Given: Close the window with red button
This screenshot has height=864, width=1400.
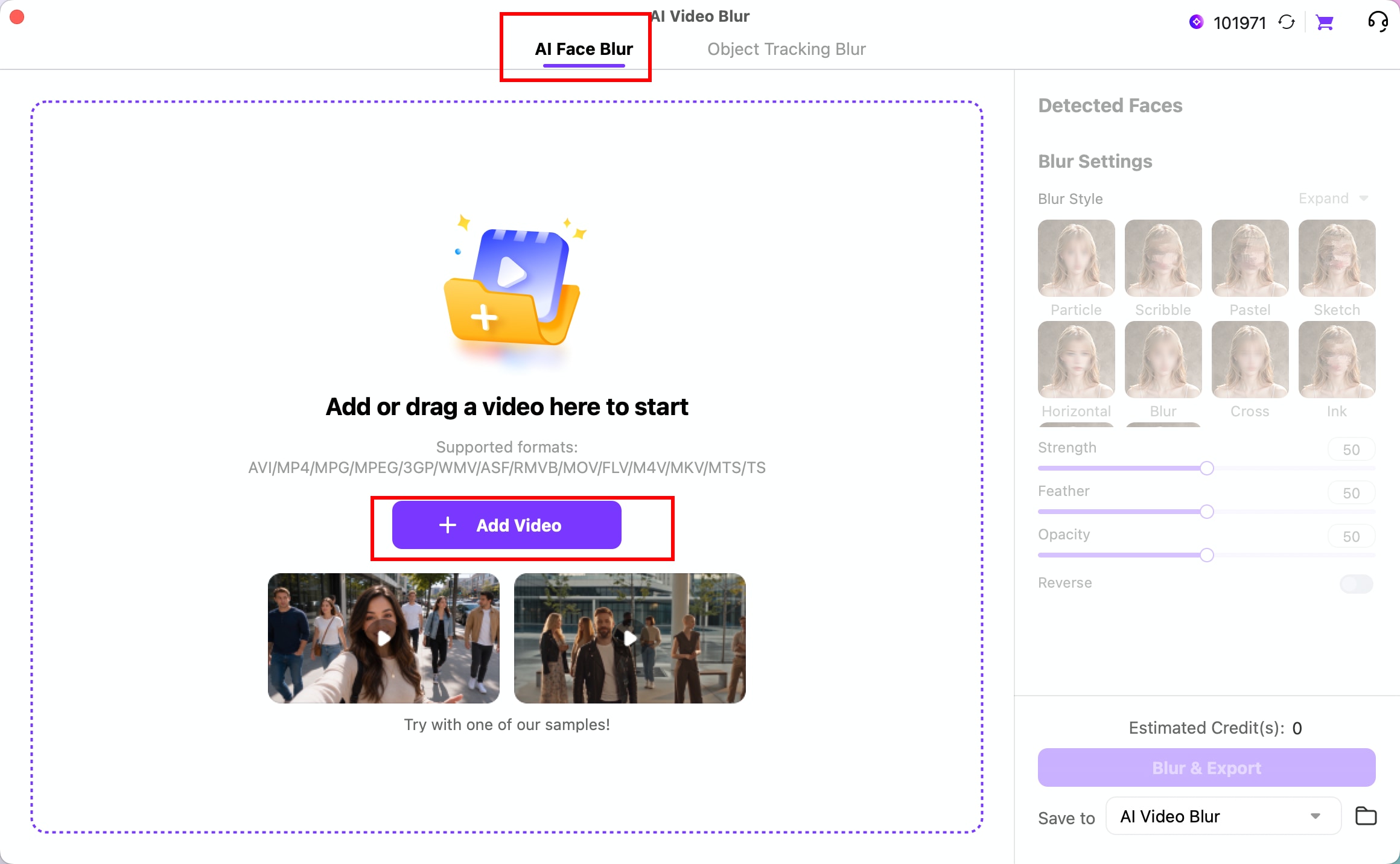Looking at the screenshot, I should [17, 17].
